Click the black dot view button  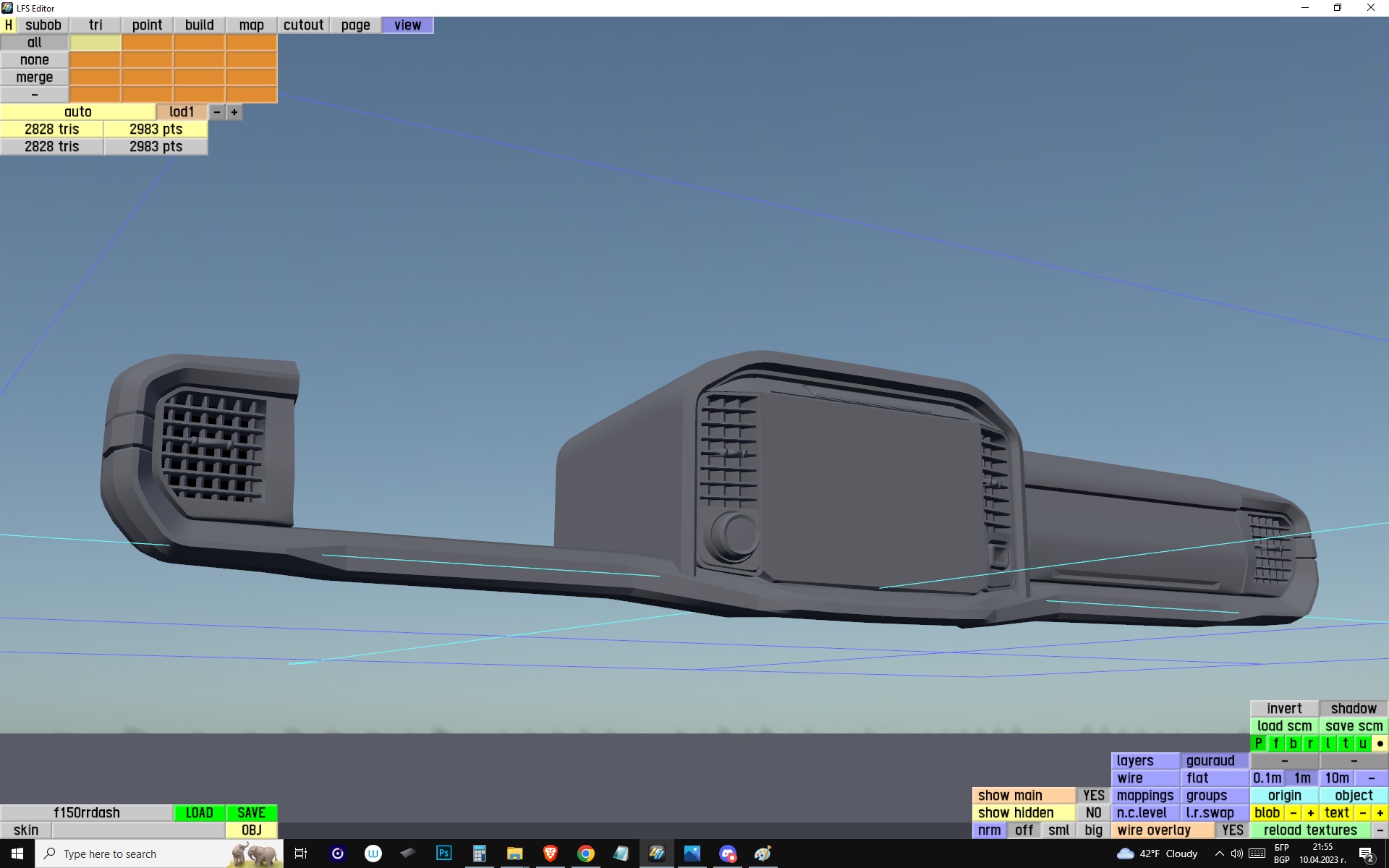coord(1380,744)
